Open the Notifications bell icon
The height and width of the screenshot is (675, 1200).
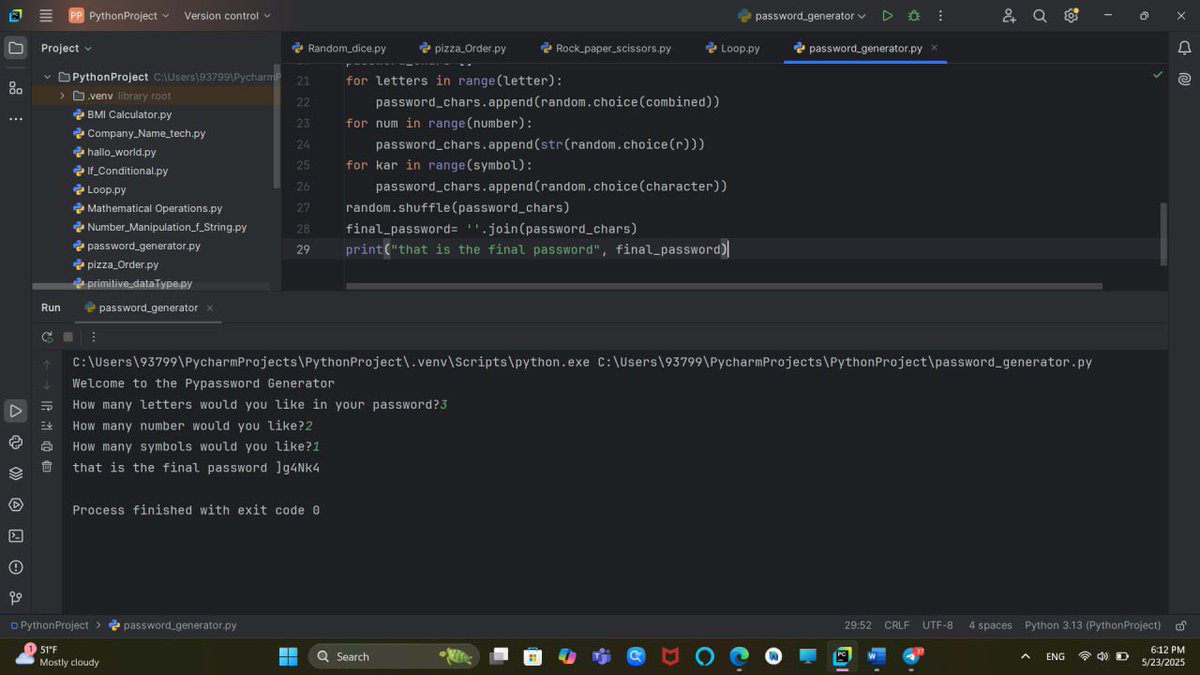[x=1184, y=48]
